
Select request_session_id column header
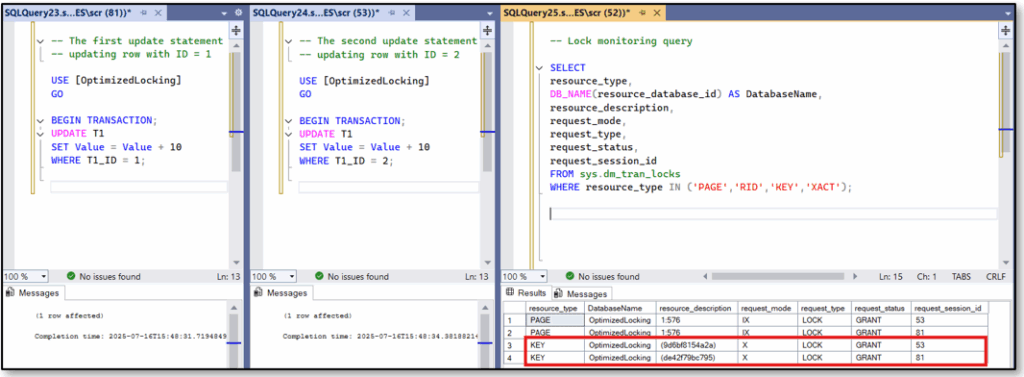pos(951,308)
